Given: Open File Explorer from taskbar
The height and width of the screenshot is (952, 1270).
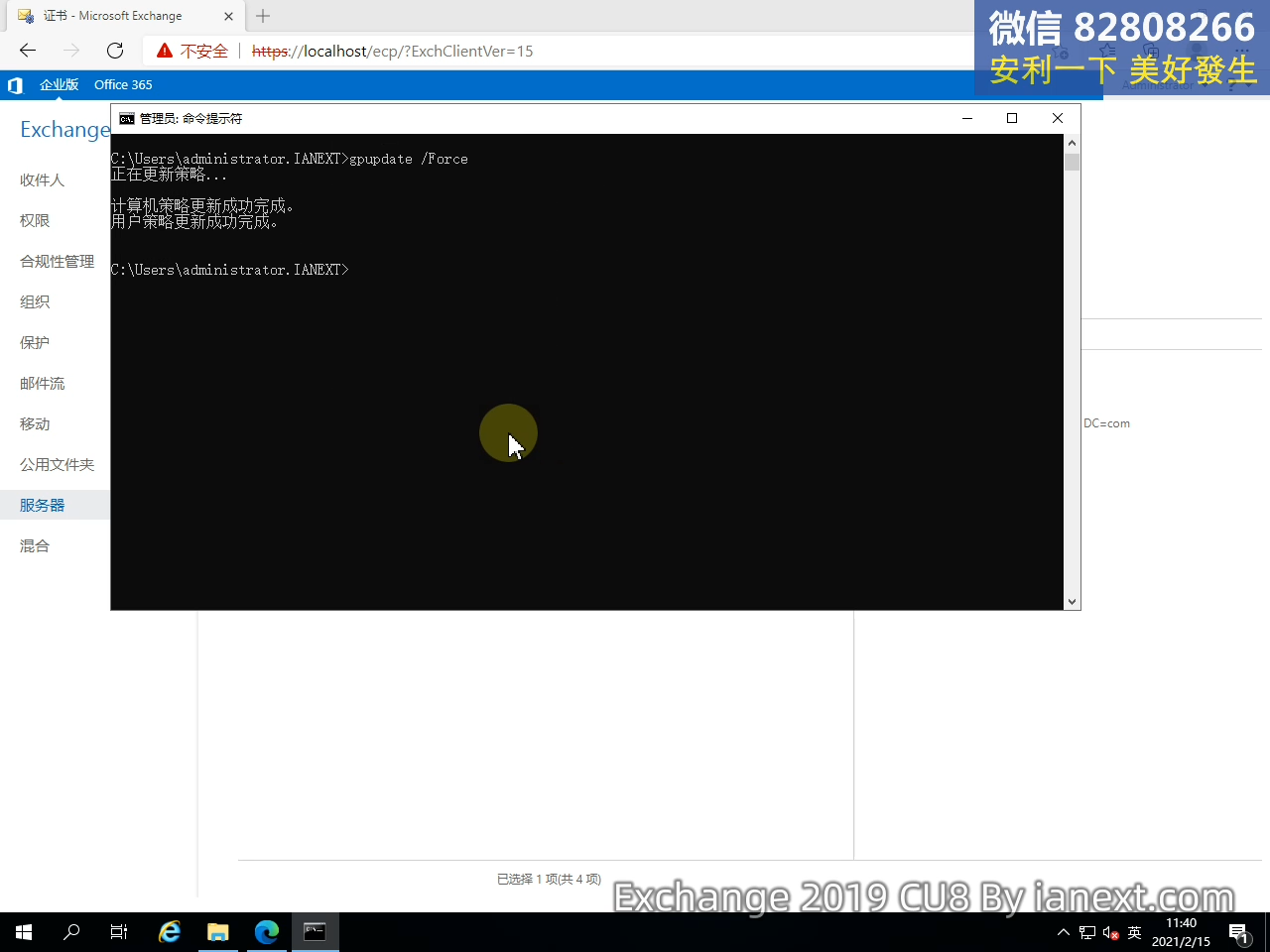Looking at the screenshot, I should (218, 932).
